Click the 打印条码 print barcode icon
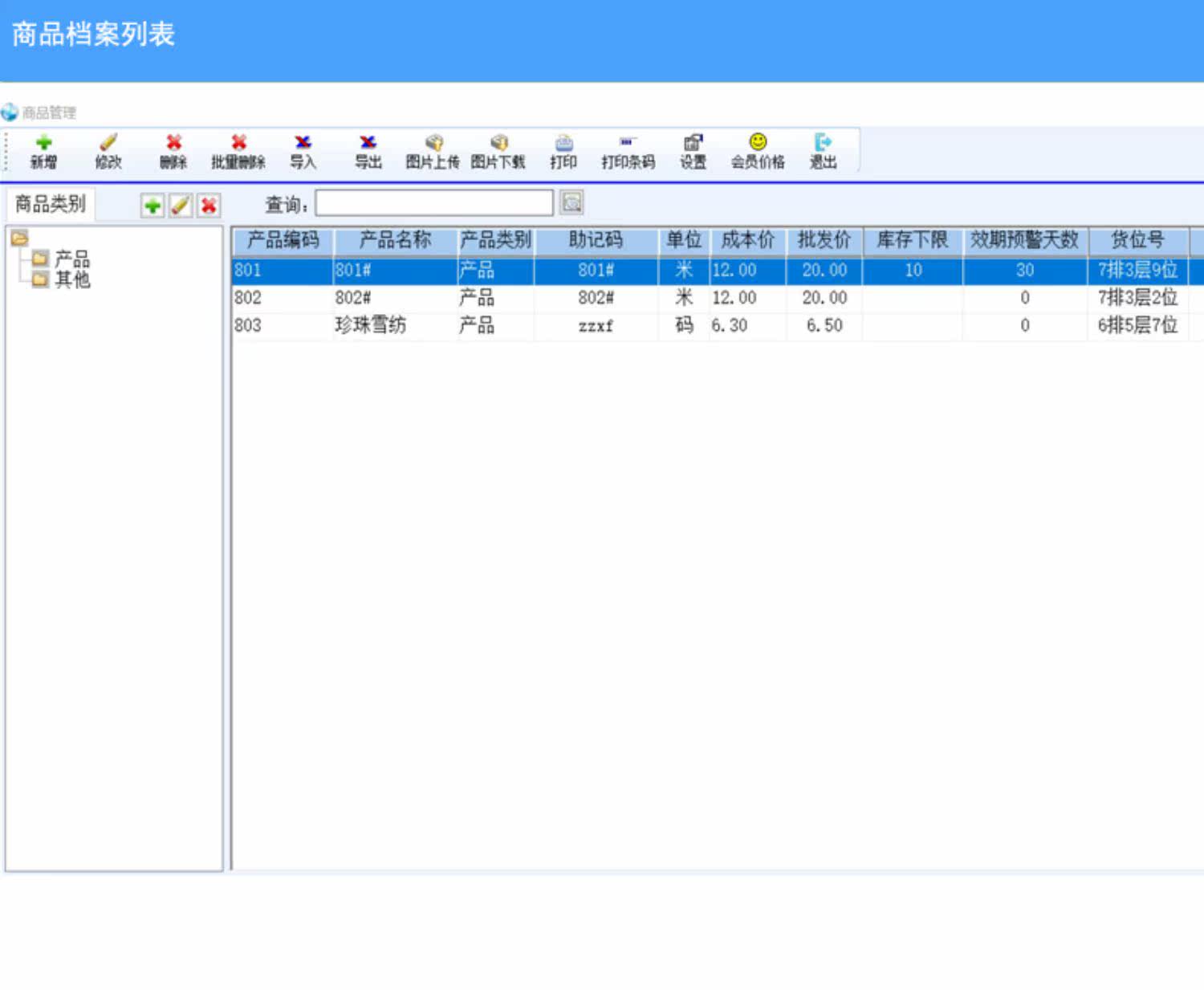Image resolution: width=1204 pixels, height=990 pixels. pos(628,143)
